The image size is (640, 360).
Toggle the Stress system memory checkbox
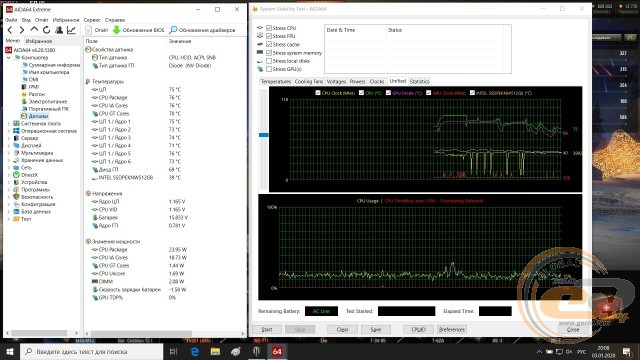click(269, 53)
